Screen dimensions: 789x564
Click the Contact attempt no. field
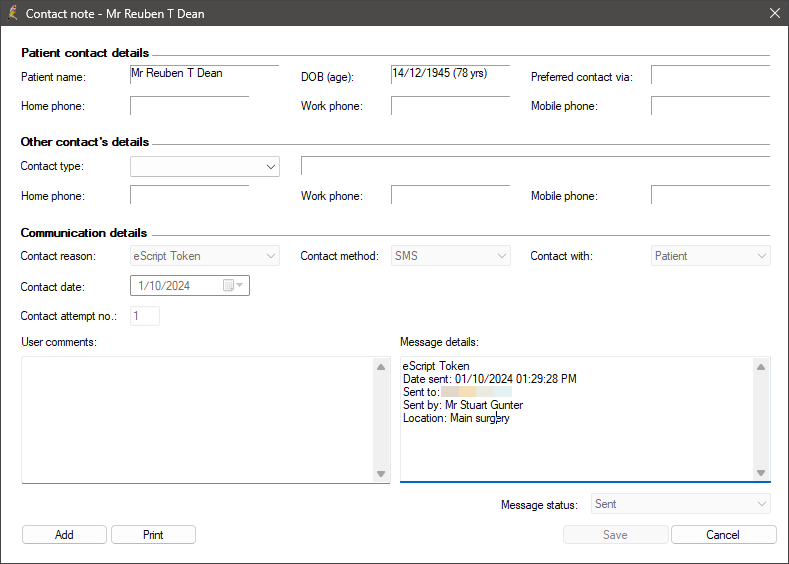click(145, 316)
